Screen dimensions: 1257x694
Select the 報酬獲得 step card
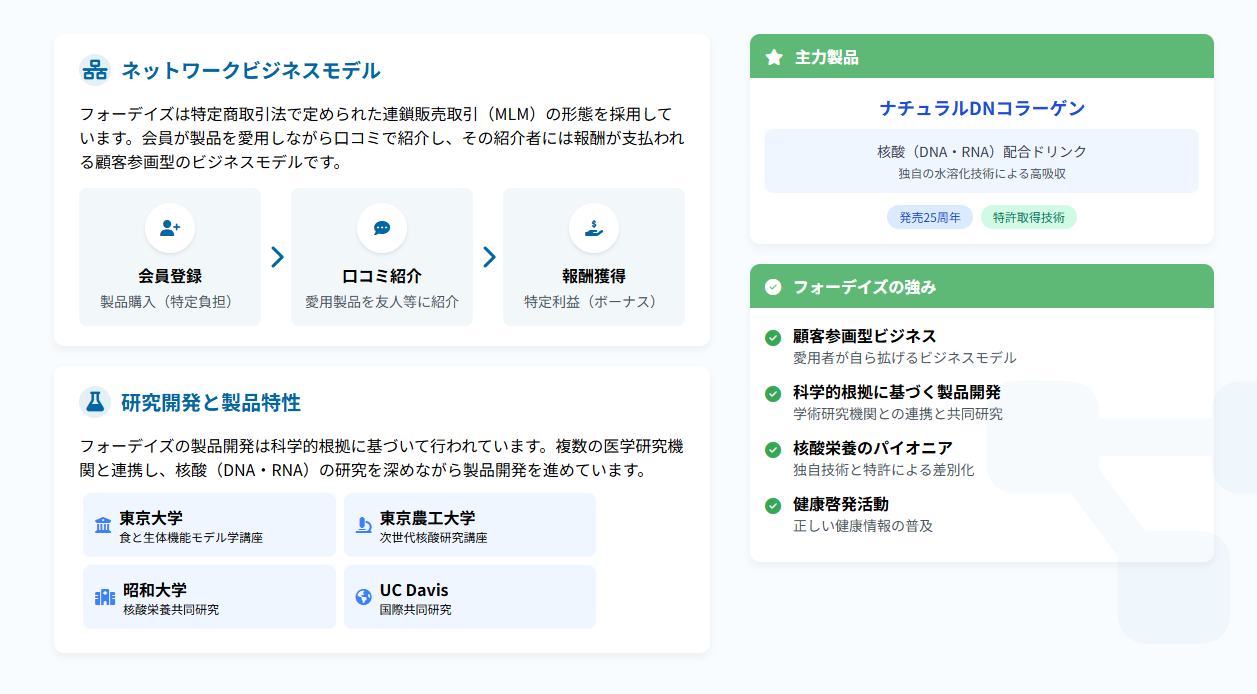click(x=594, y=257)
